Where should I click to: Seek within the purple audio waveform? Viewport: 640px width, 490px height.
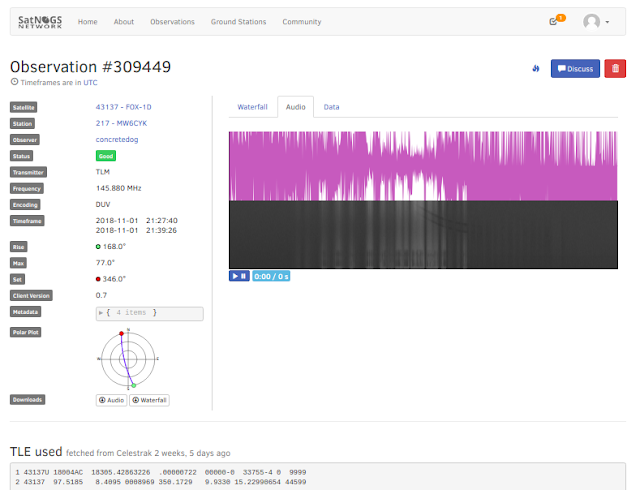coord(423,166)
